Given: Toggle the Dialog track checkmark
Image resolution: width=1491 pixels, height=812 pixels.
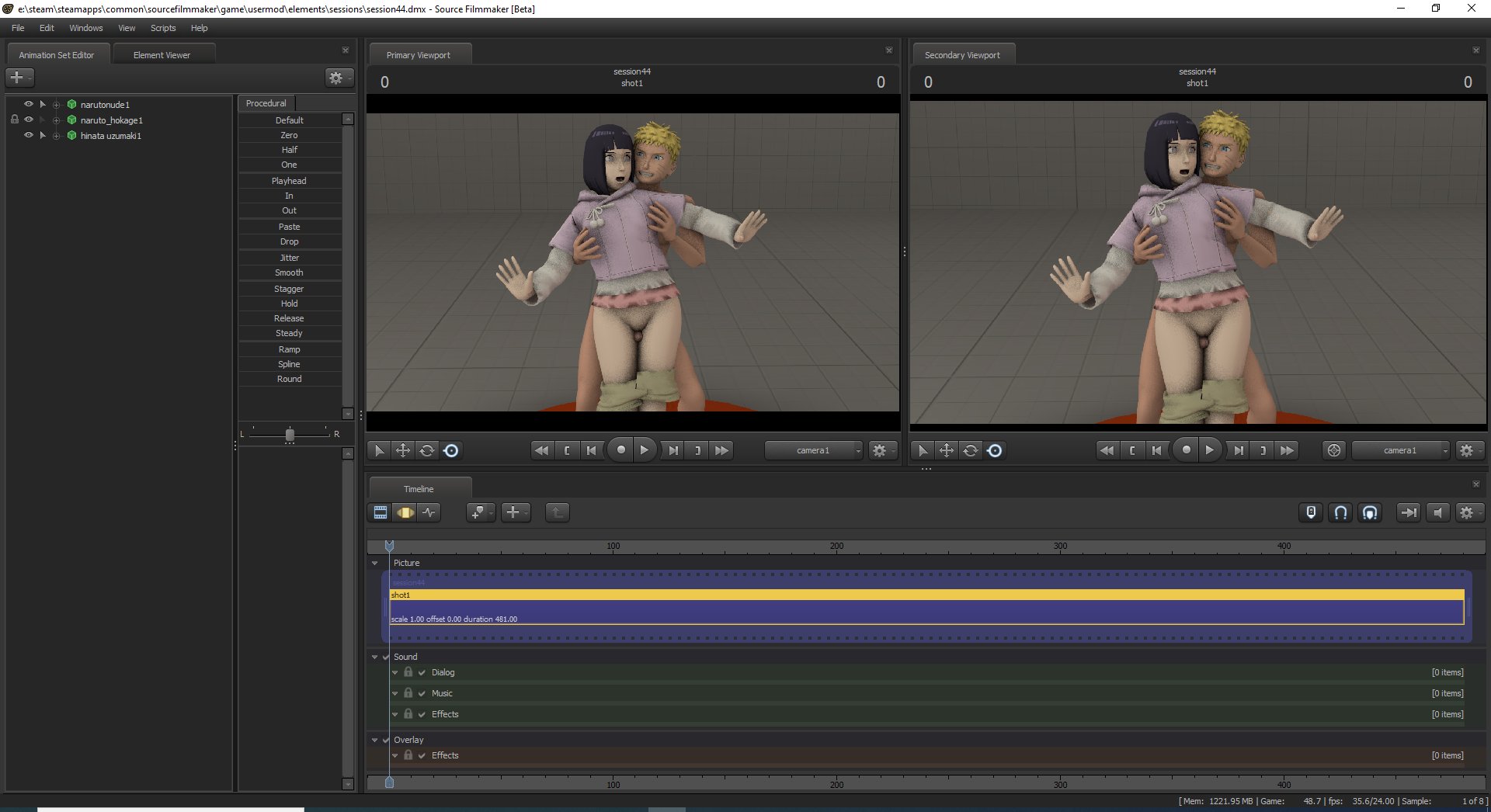Looking at the screenshot, I should tap(422, 672).
